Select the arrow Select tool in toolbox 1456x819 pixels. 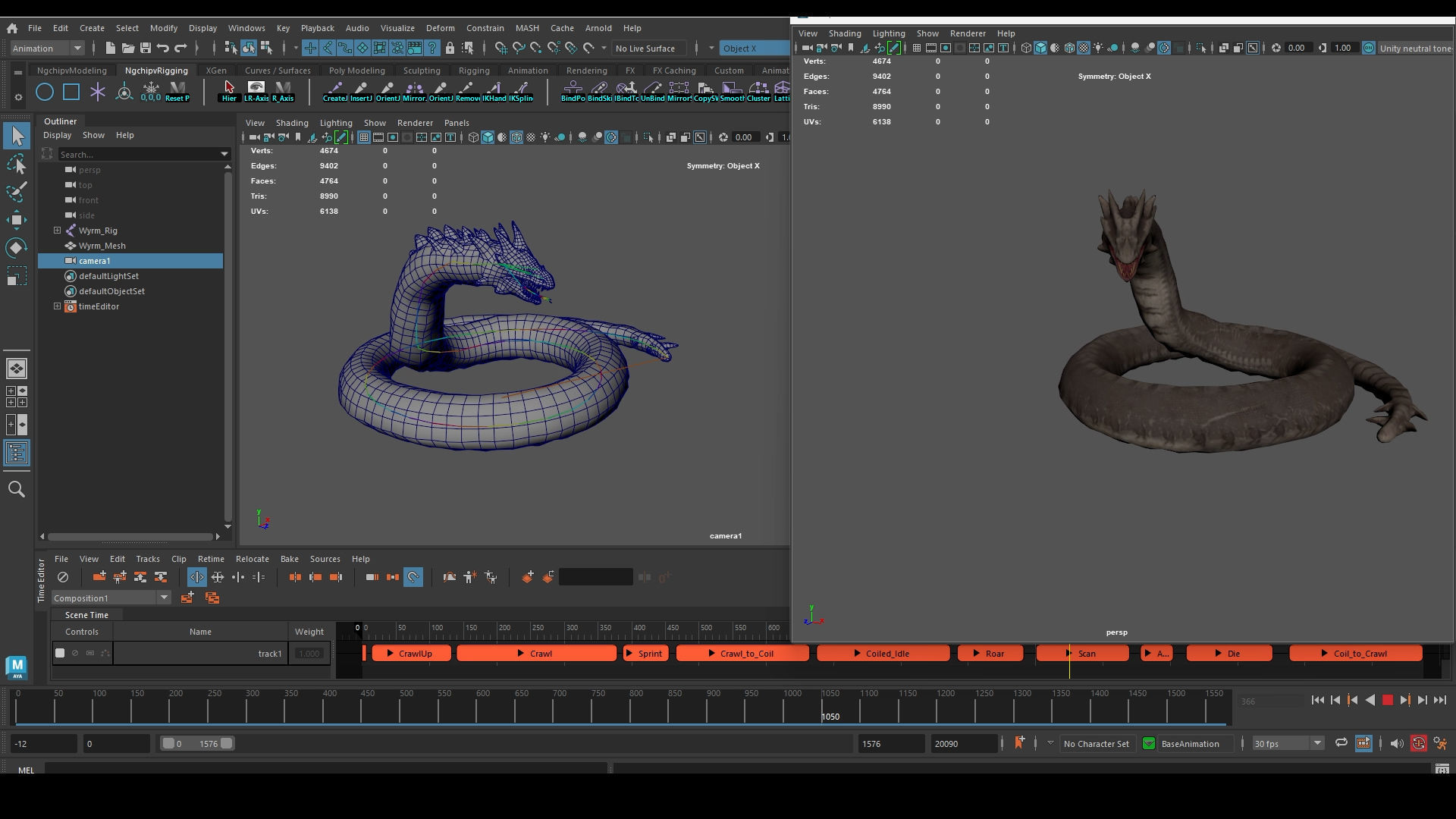(17, 136)
